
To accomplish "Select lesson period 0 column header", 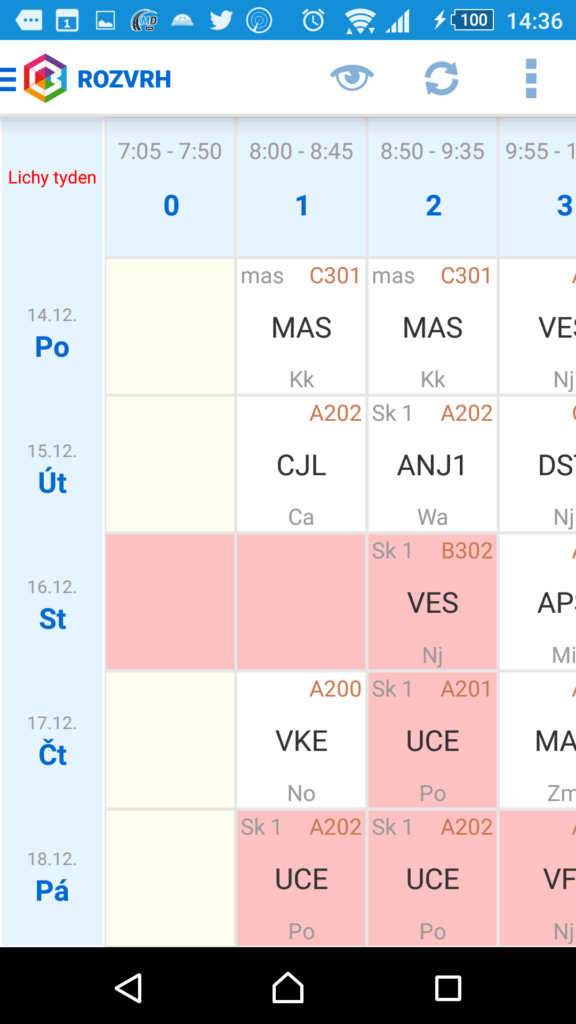I will pos(170,187).
